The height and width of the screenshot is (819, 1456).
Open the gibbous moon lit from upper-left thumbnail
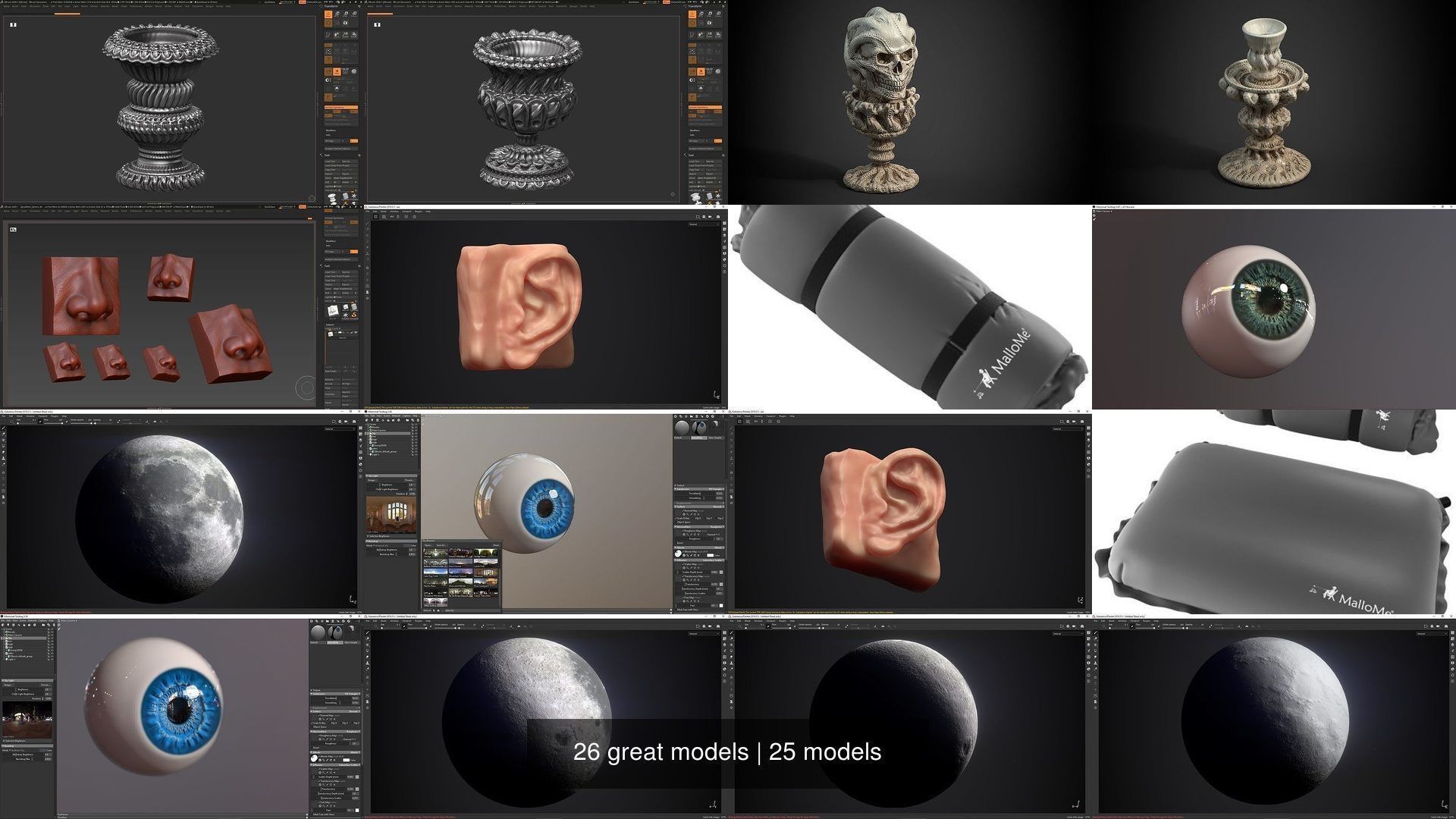point(546,717)
